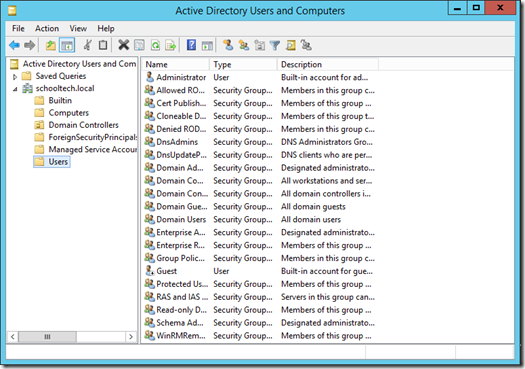
Task: Sort by the Description column header
Action: coord(328,64)
